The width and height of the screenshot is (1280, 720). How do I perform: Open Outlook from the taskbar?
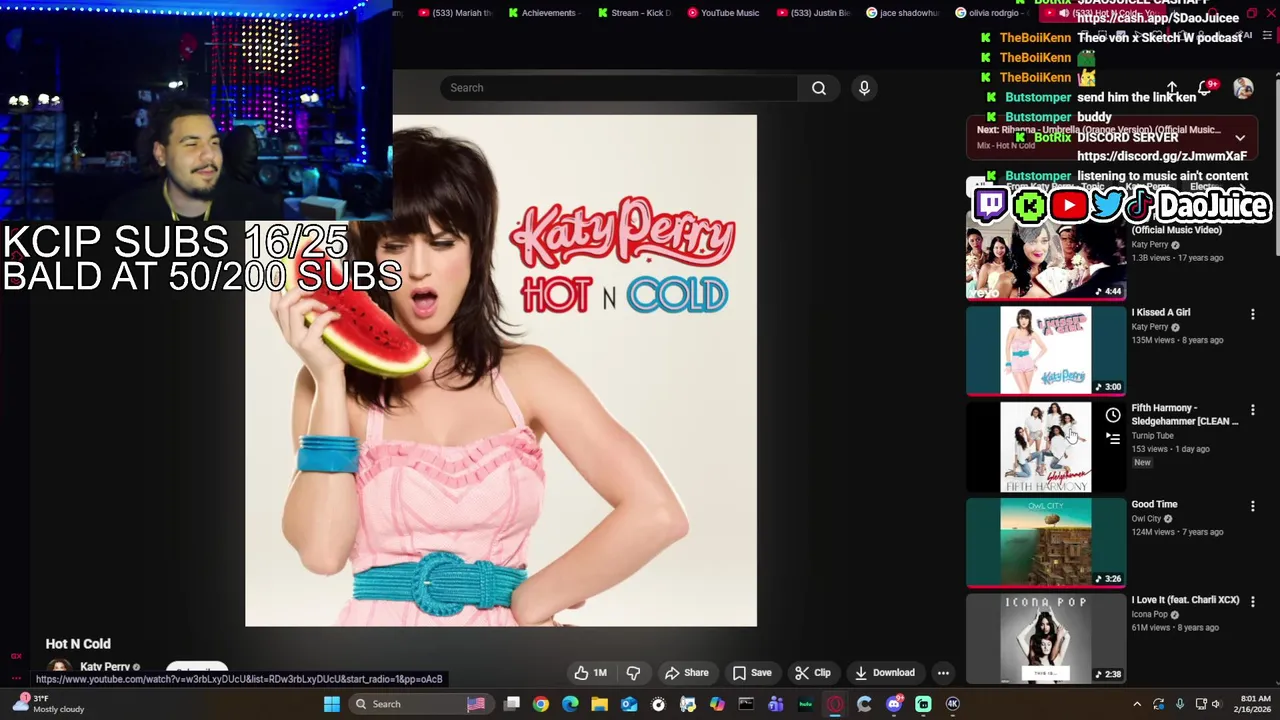click(629, 704)
